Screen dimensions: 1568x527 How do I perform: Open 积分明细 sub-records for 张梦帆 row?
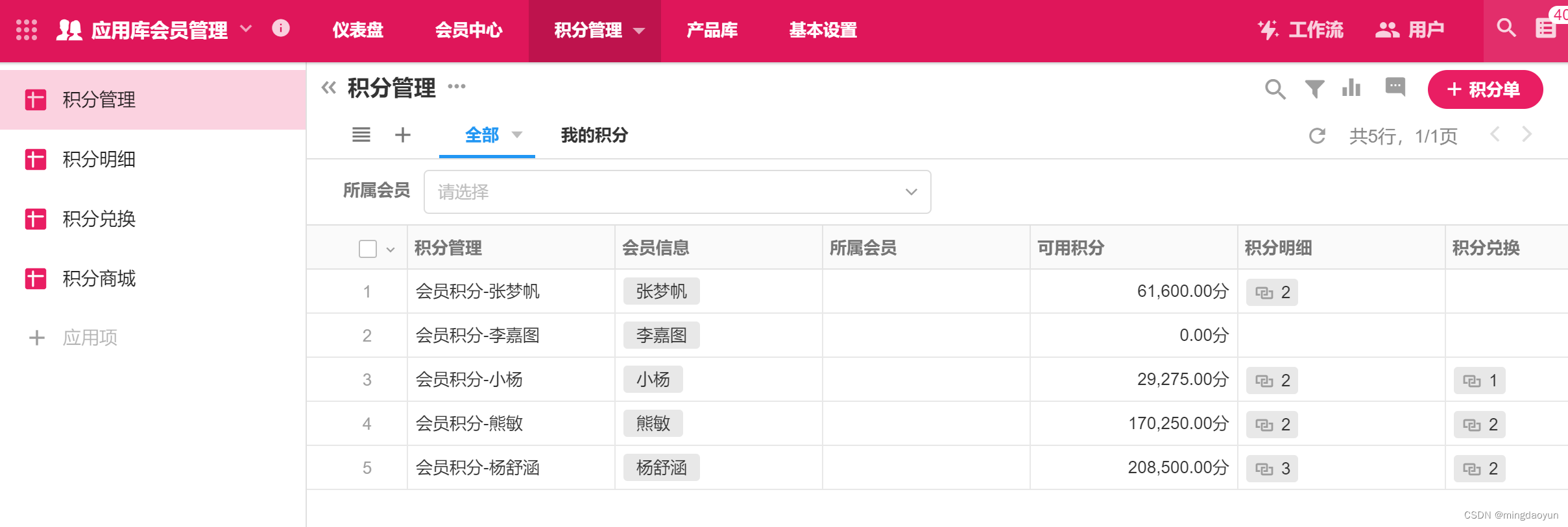1272,293
